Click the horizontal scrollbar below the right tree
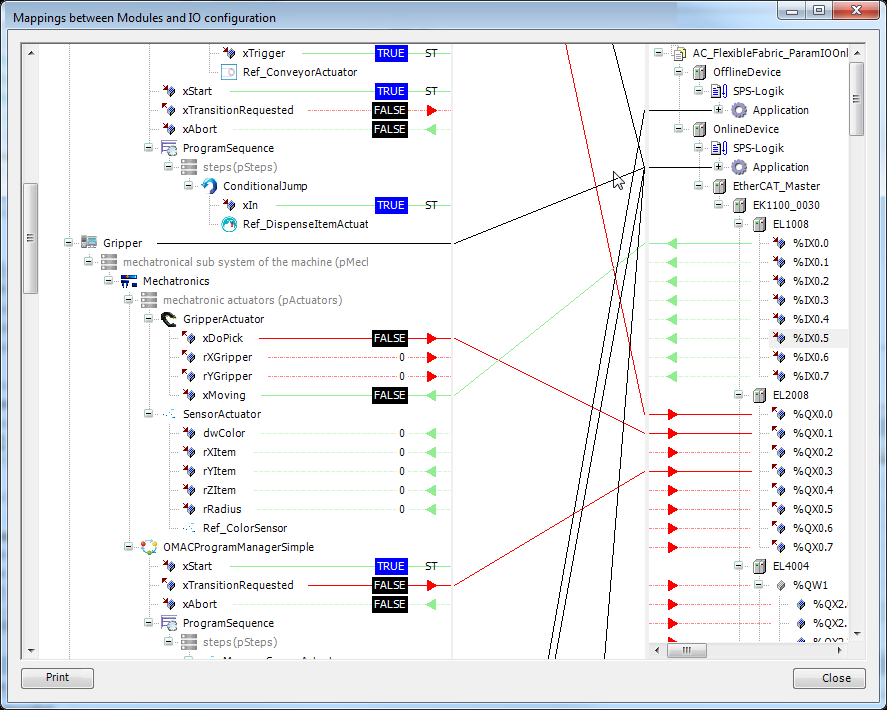Viewport: 887px width, 710px height. pyautogui.click(x=687, y=651)
